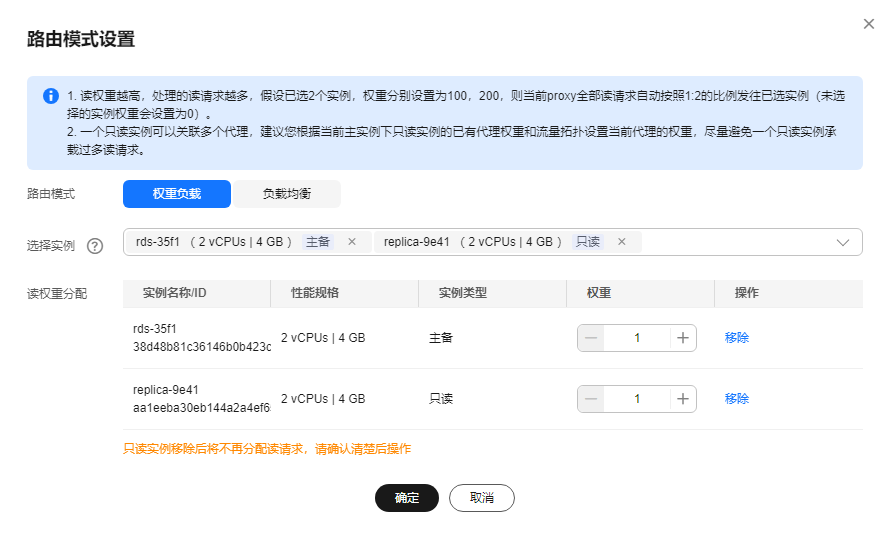Edit weight value field for replica-9e41
The image size is (891, 542).
637,399
